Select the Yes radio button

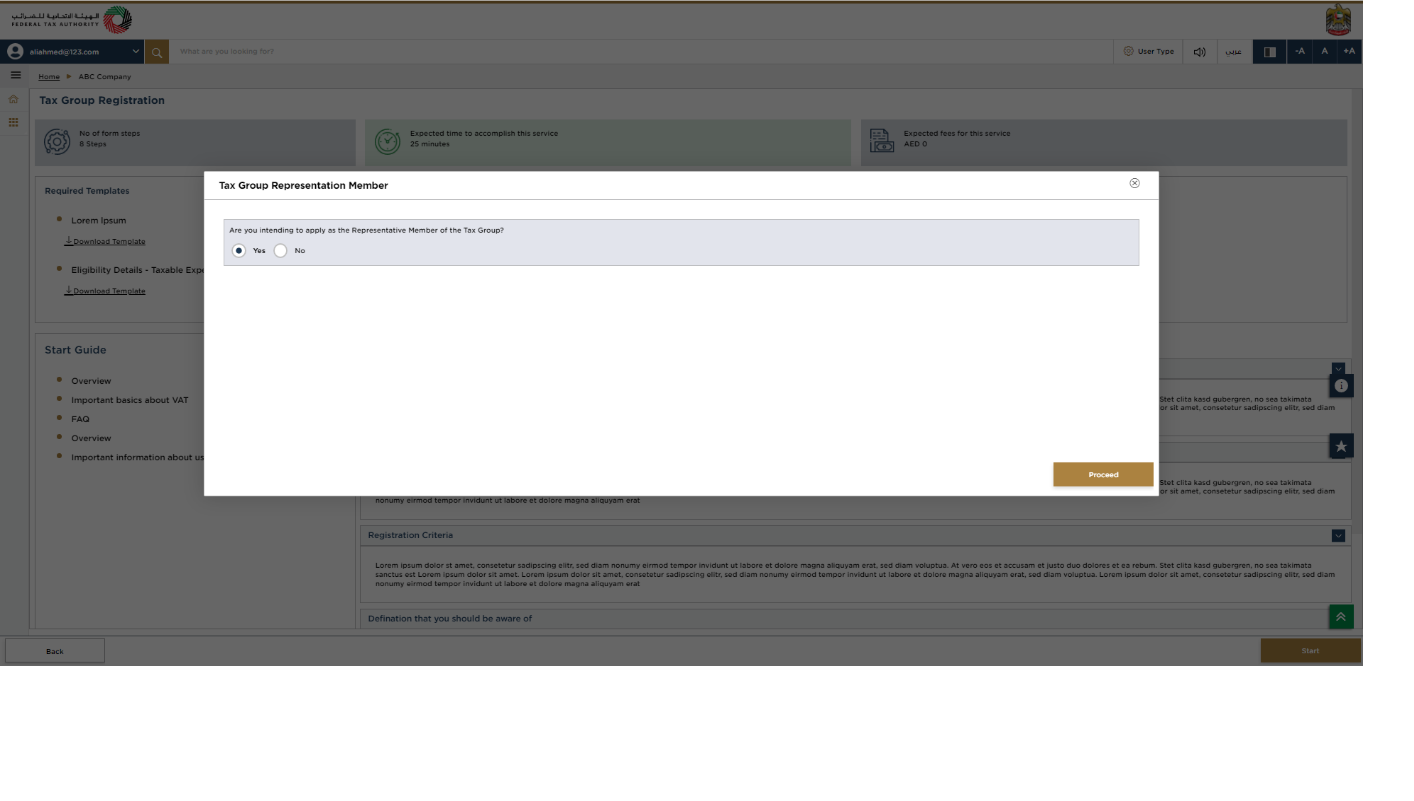pos(238,251)
